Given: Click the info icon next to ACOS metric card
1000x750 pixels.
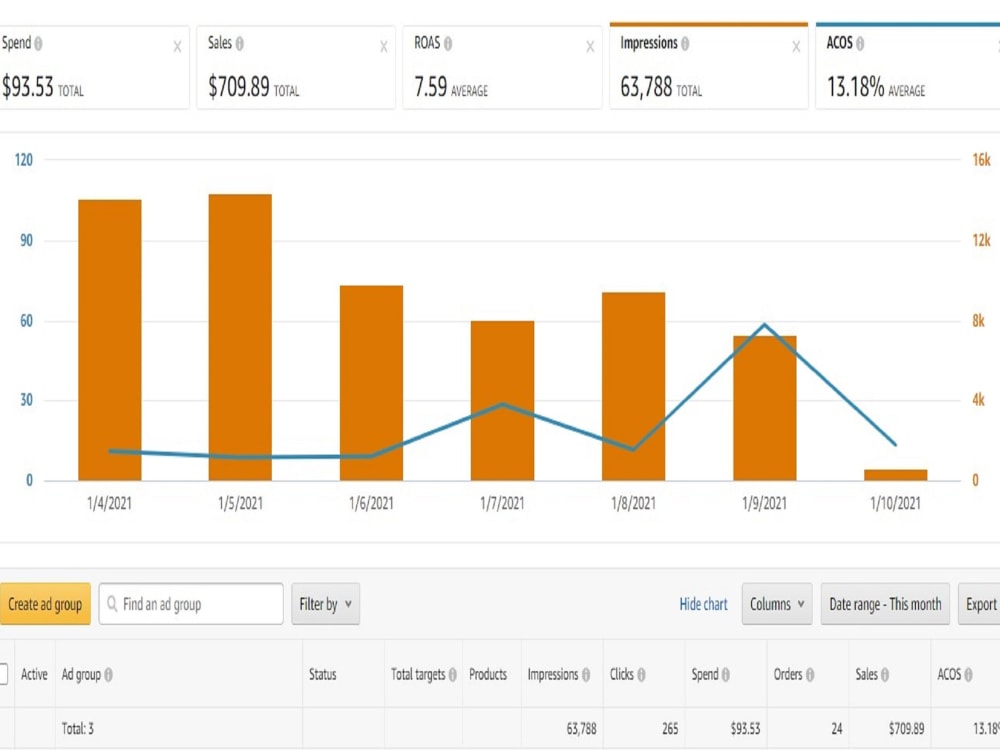Looking at the screenshot, I should [860, 43].
